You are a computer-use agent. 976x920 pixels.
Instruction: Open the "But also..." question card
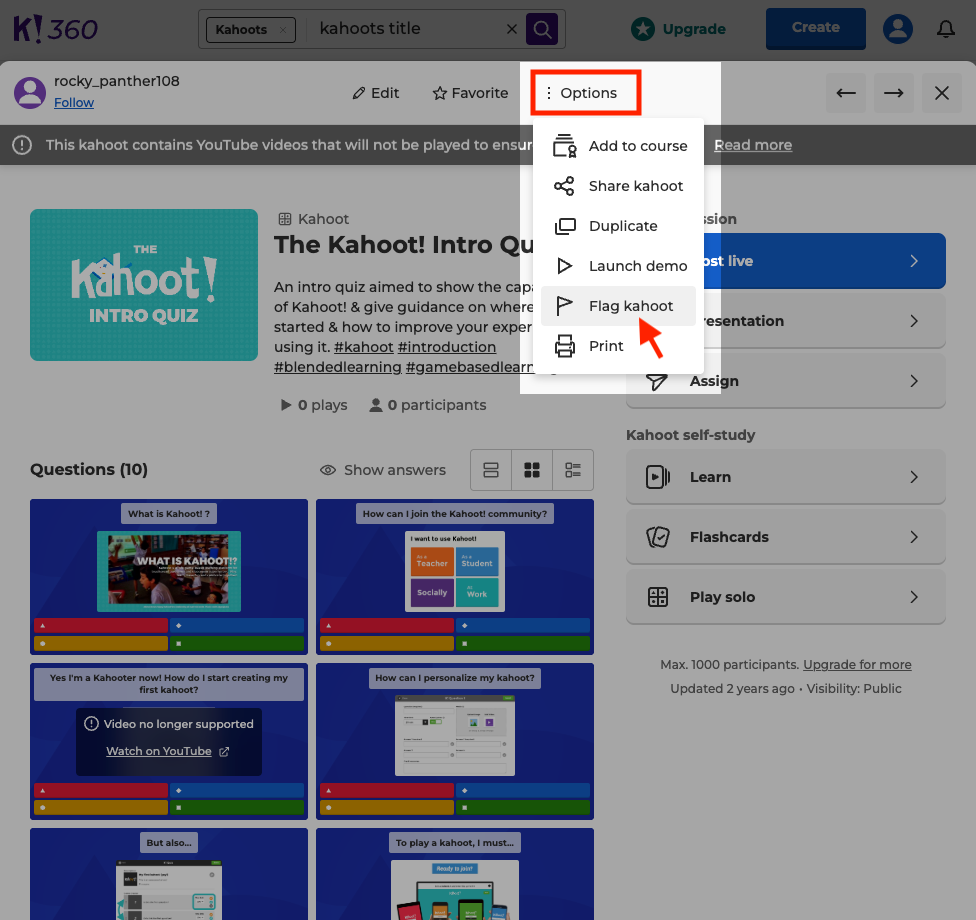(x=169, y=874)
